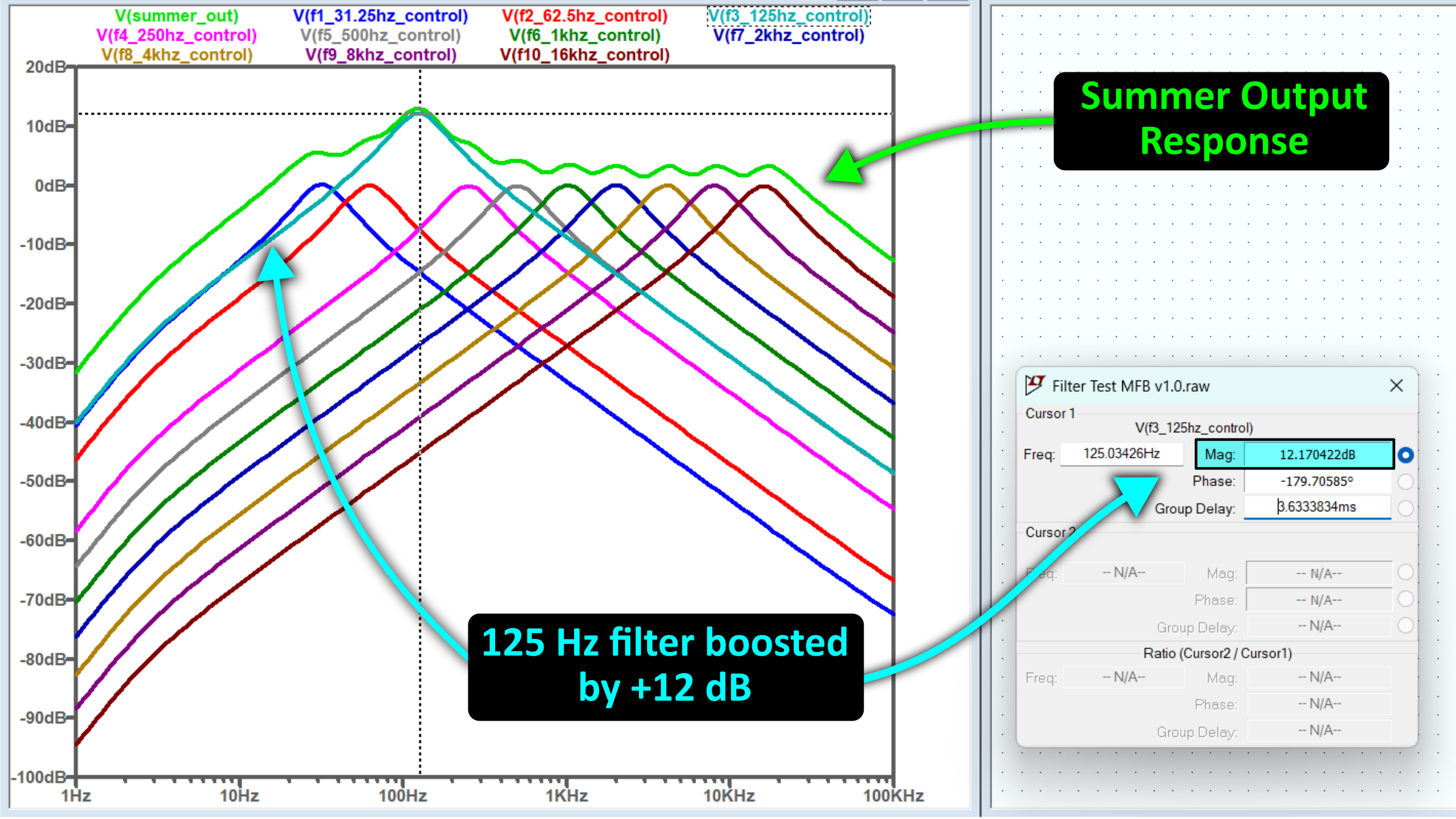Click the Cursor 2 Mag N/A field
Viewport: 1456px width, 819px height.
point(1319,573)
